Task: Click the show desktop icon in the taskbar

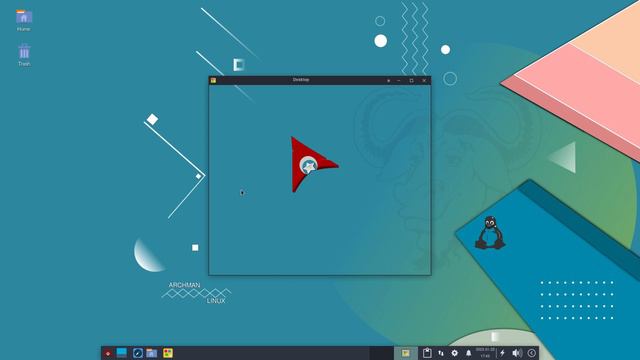Action: (122, 353)
